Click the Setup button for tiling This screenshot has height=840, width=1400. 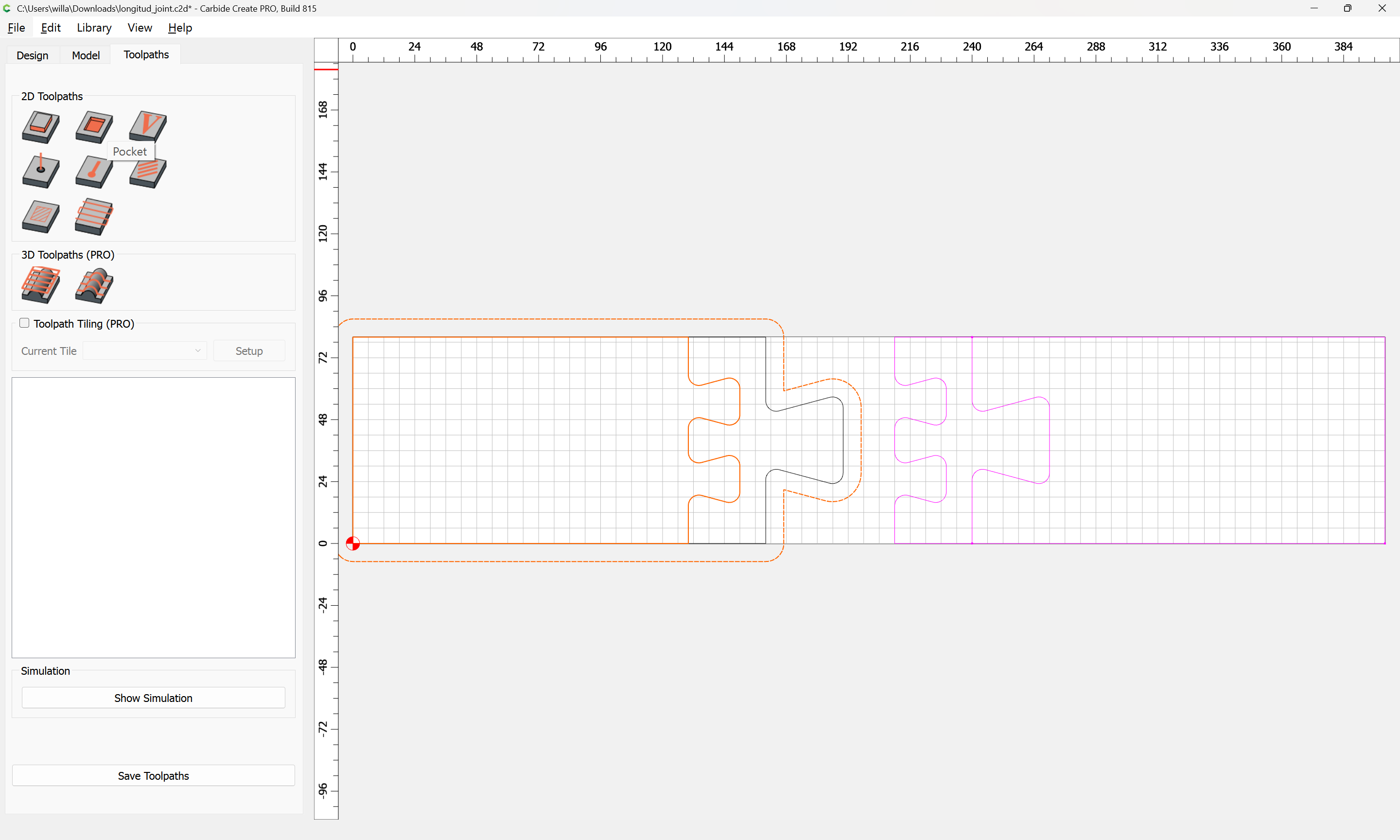click(249, 351)
